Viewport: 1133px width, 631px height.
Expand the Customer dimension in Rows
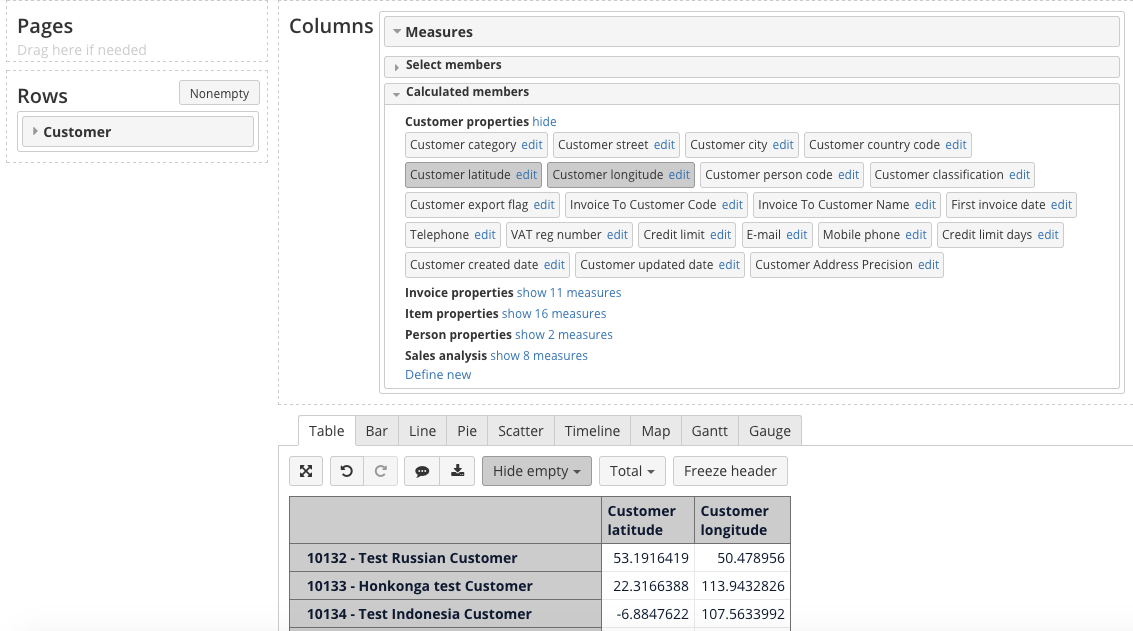[x=36, y=132]
